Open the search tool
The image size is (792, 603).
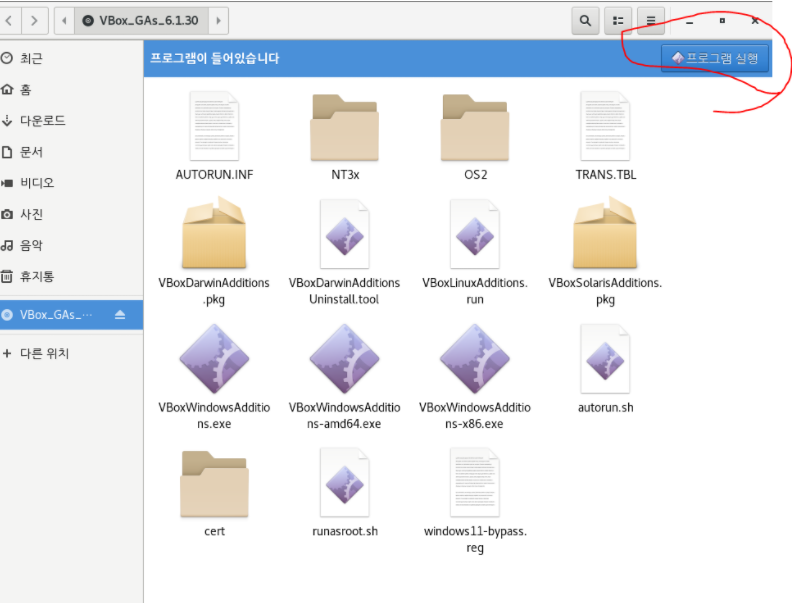pyautogui.click(x=585, y=21)
